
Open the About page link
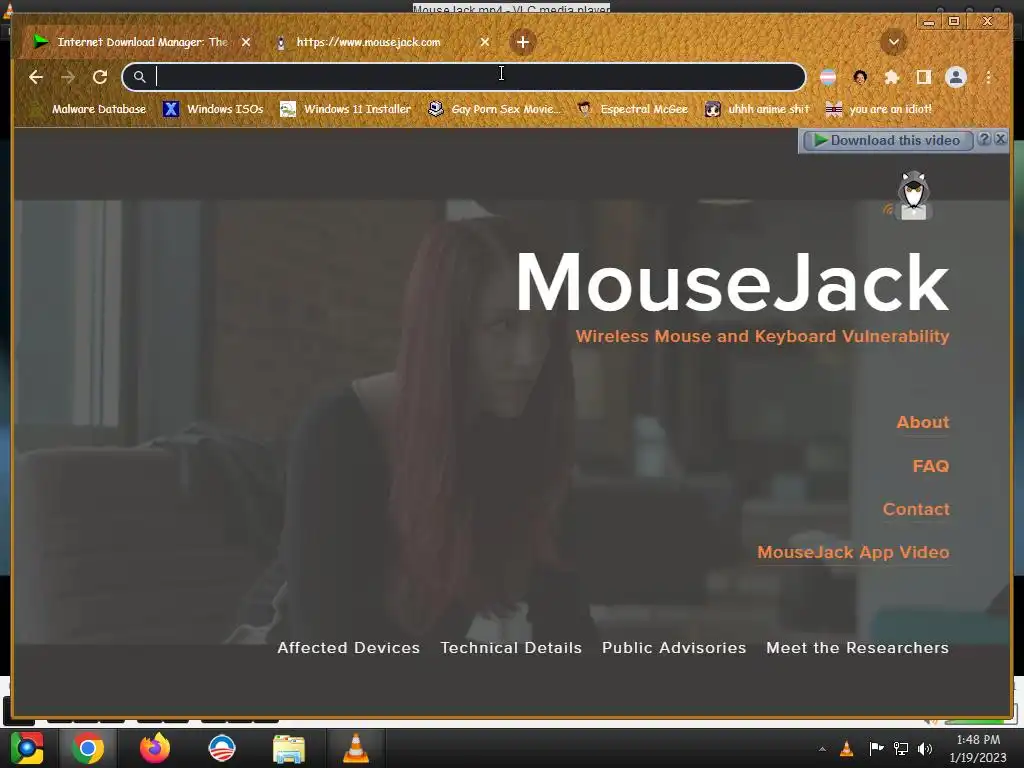pos(923,423)
